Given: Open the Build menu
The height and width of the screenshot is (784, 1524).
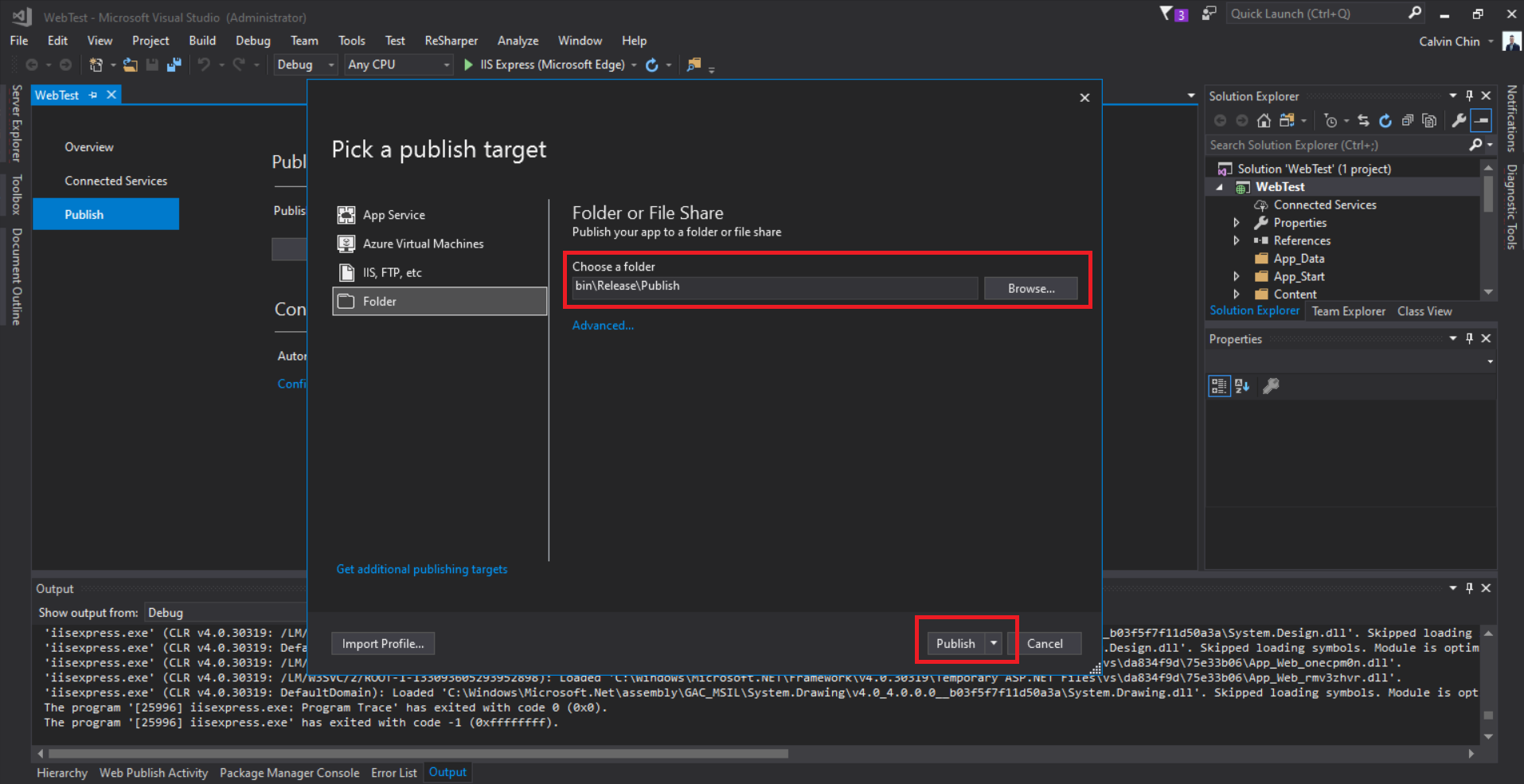Looking at the screenshot, I should (x=202, y=41).
